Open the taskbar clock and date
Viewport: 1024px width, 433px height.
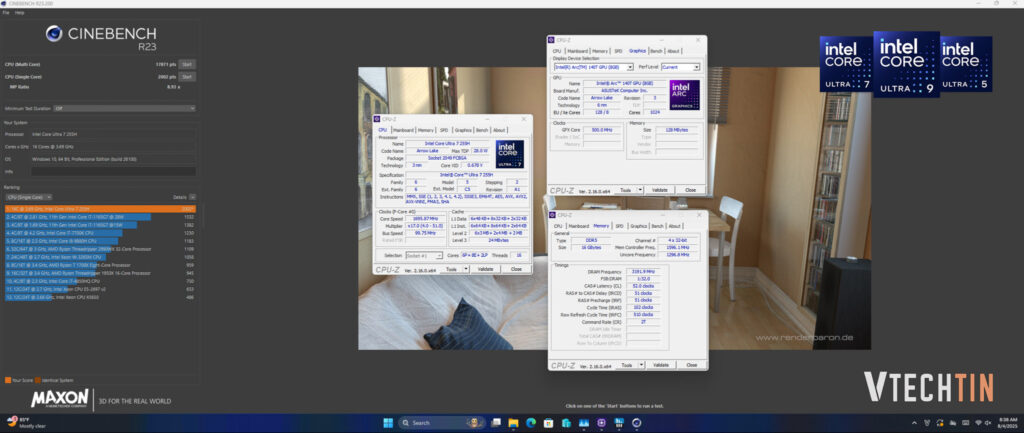[1008, 422]
